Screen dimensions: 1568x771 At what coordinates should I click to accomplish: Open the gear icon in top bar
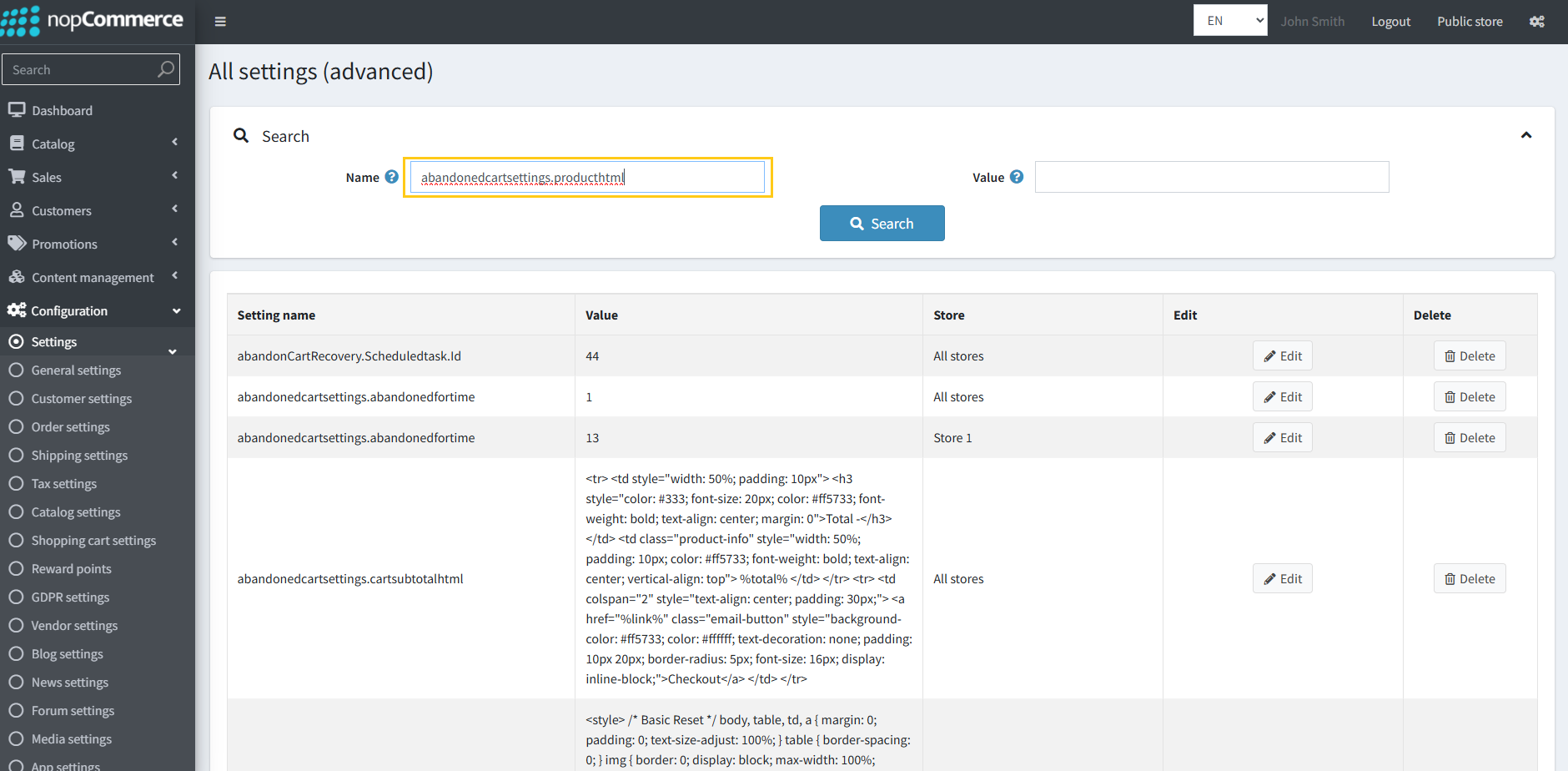pyautogui.click(x=1536, y=22)
